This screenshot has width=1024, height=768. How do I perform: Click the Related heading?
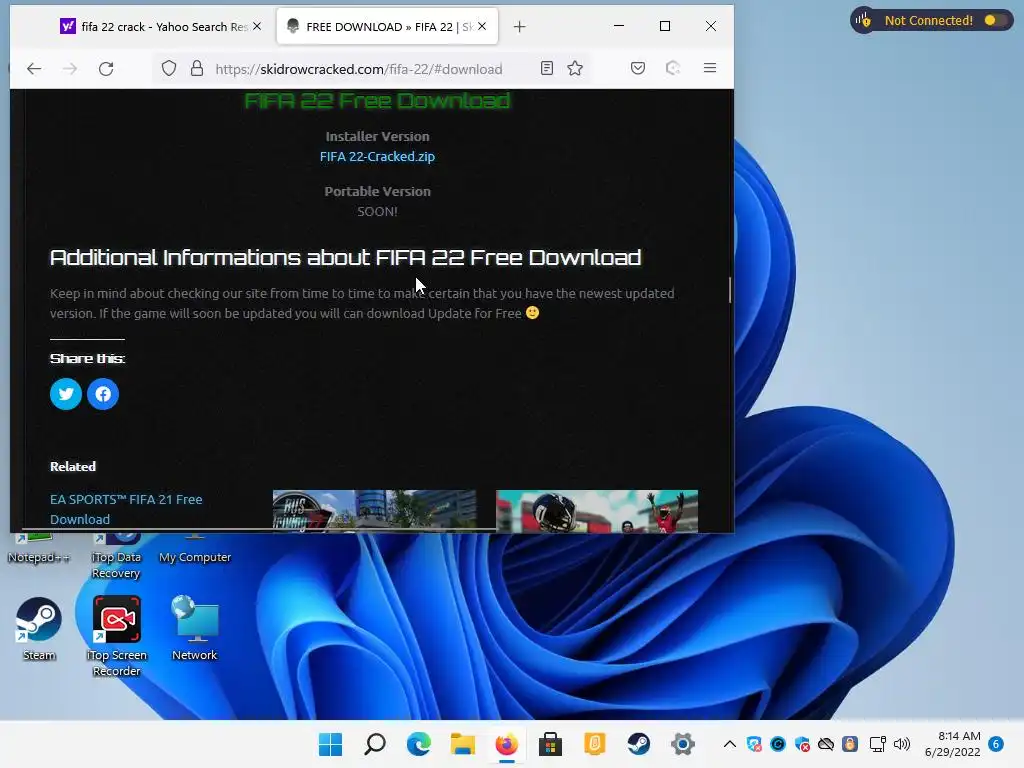(x=72, y=466)
